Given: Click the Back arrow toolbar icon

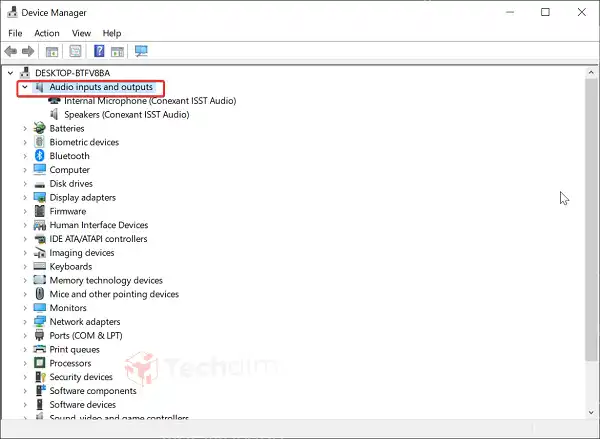Looking at the screenshot, I should [x=11, y=51].
